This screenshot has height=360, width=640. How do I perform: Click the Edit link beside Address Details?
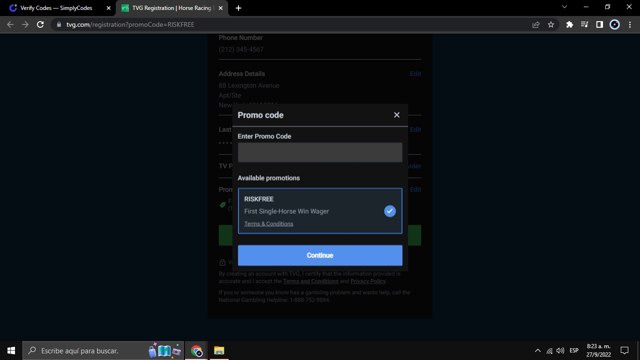click(x=415, y=74)
